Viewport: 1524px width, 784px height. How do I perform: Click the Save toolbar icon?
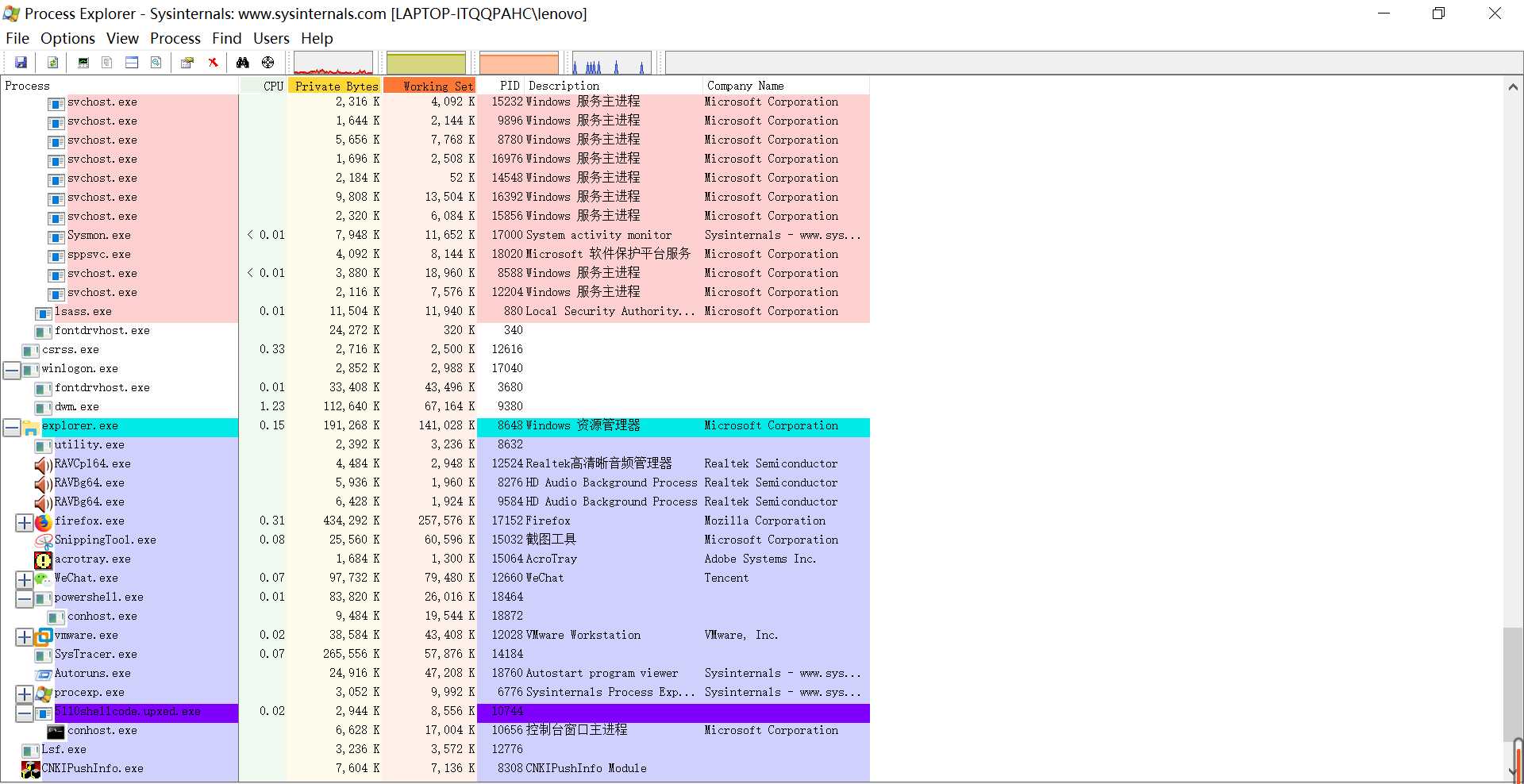click(x=21, y=63)
